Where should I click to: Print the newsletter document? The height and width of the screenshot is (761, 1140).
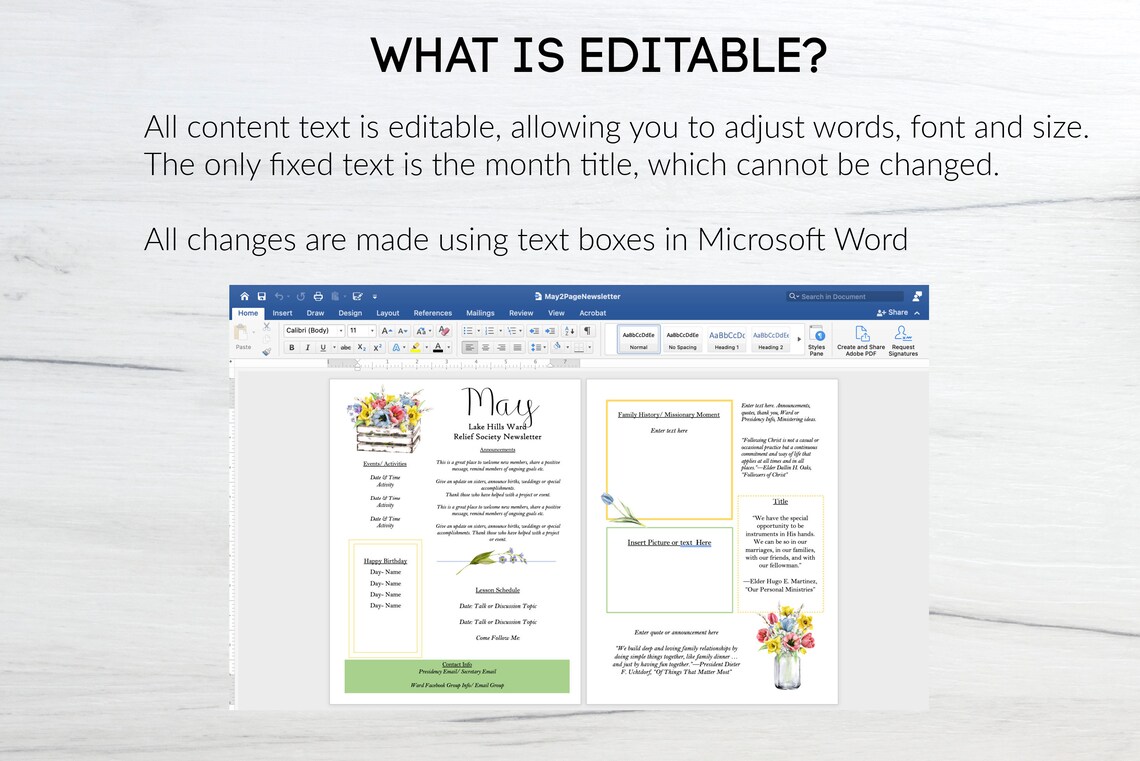click(x=317, y=295)
